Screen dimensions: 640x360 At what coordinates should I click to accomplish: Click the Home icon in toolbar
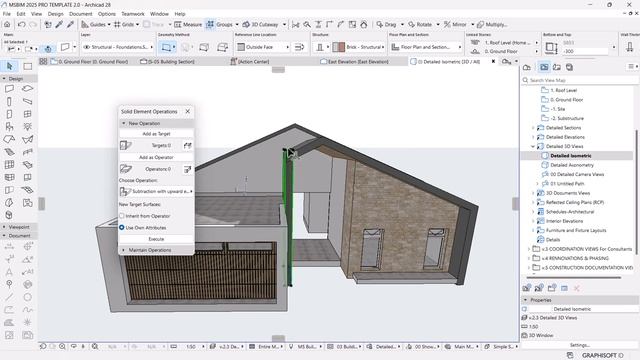coord(7,24)
